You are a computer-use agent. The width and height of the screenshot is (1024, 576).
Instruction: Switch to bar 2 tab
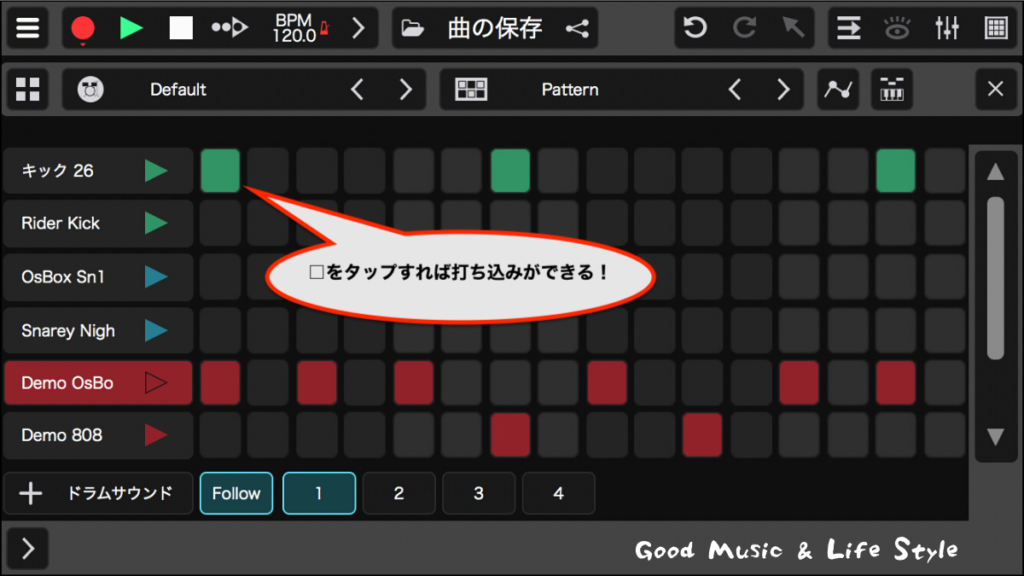pyautogui.click(x=399, y=493)
